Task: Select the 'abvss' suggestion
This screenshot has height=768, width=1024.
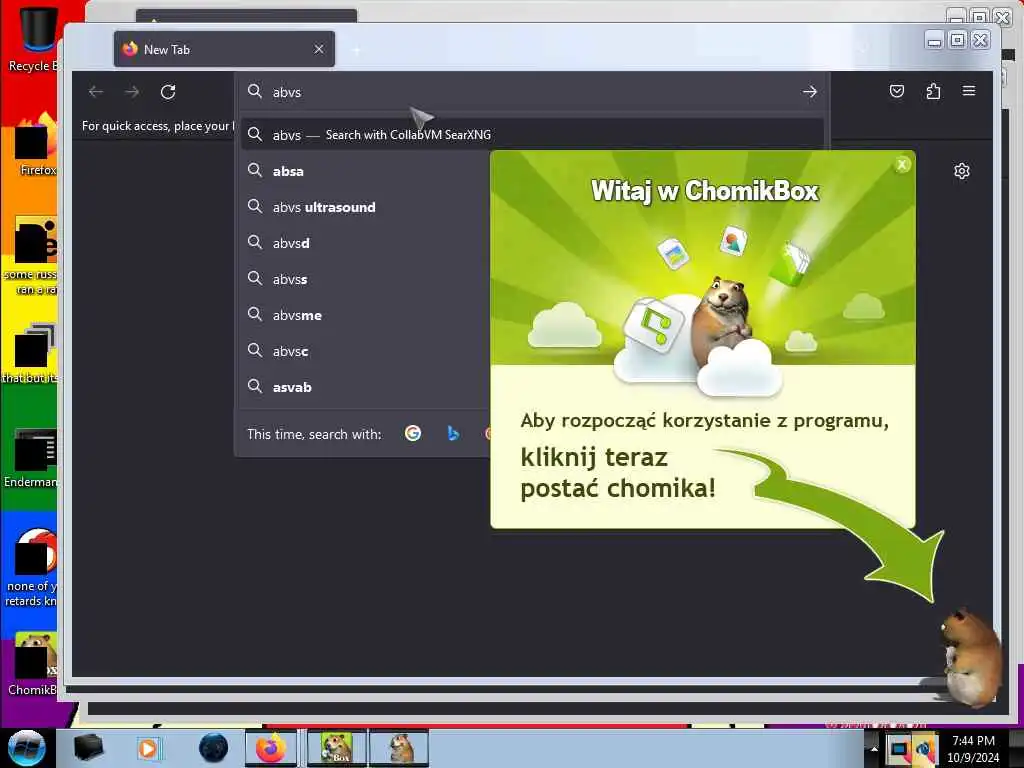Action: tap(366, 279)
